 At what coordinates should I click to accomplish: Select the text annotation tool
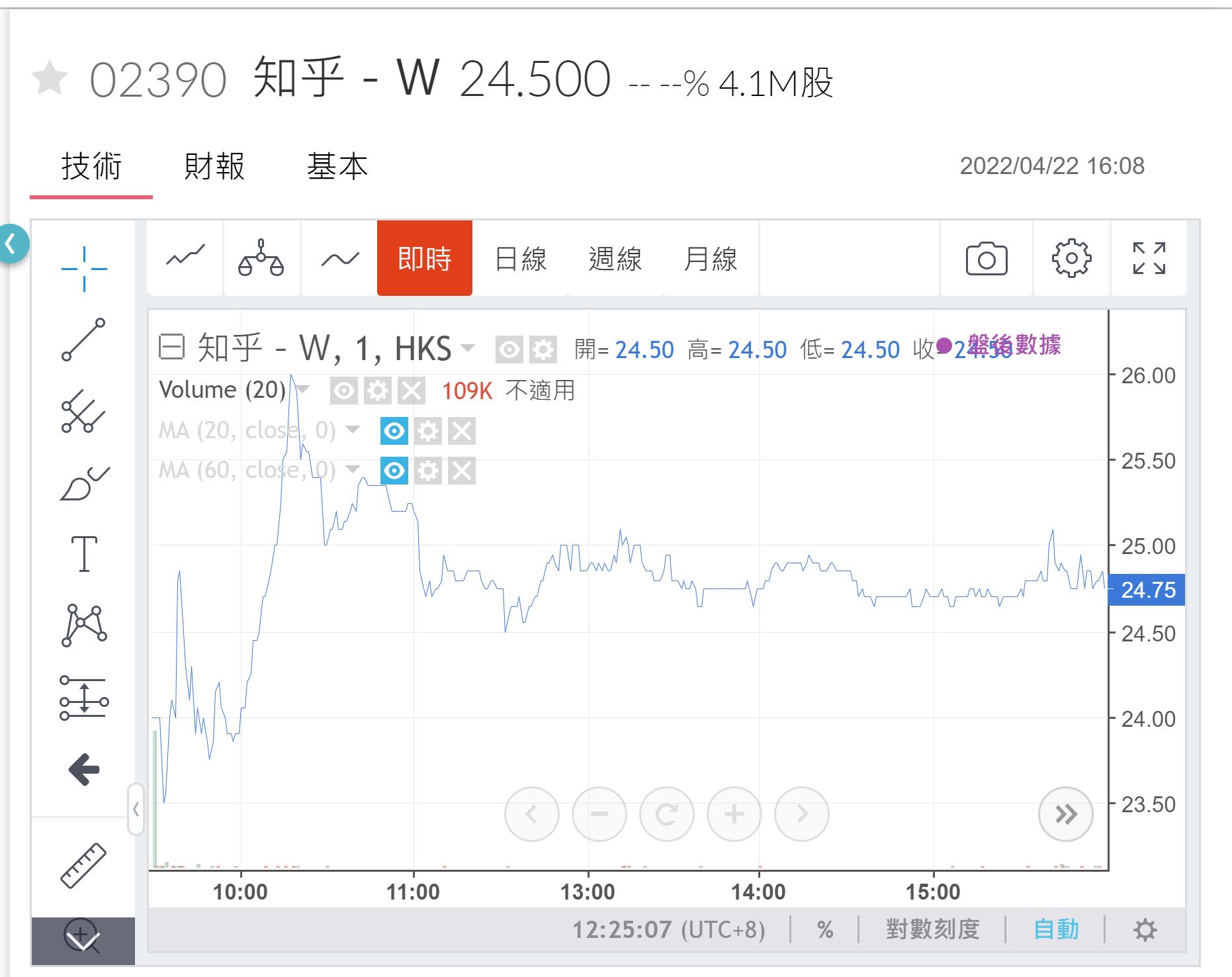84,554
